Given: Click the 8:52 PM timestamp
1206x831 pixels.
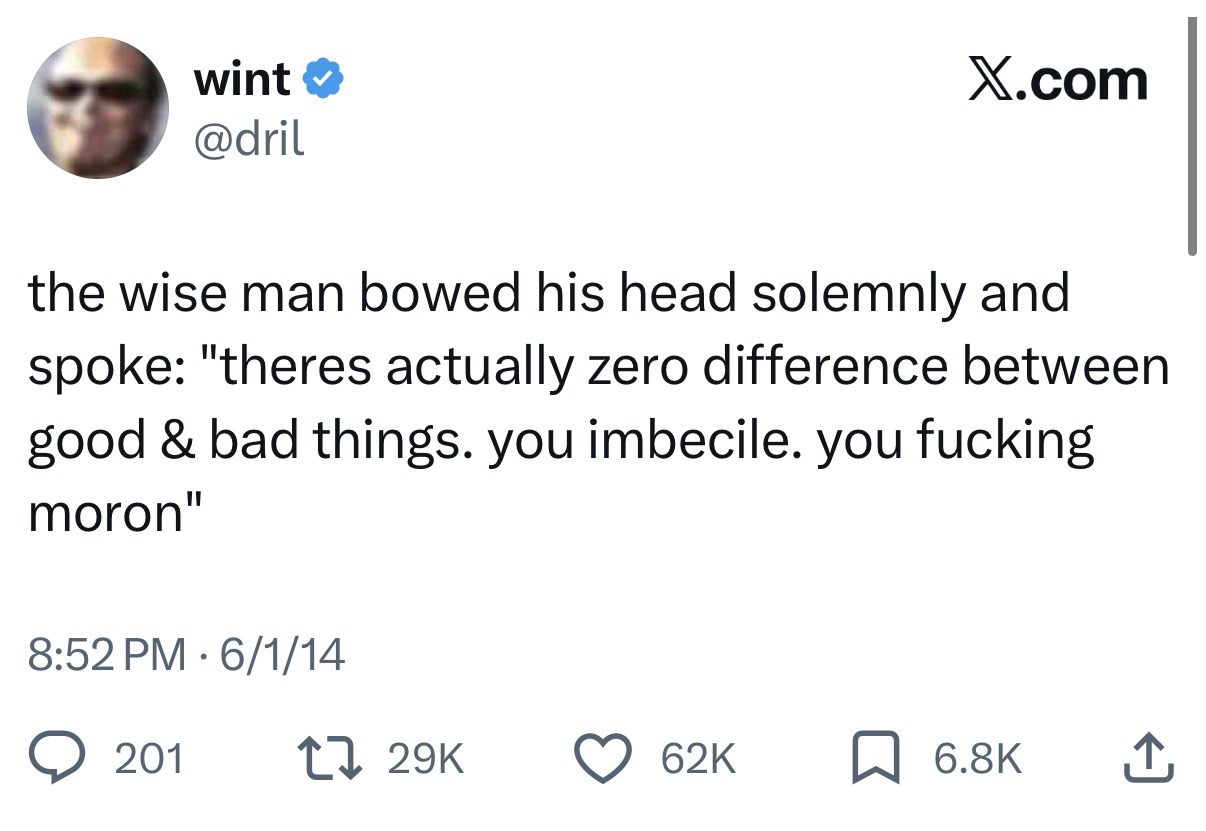Looking at the screenshot, I should [106, 655].
